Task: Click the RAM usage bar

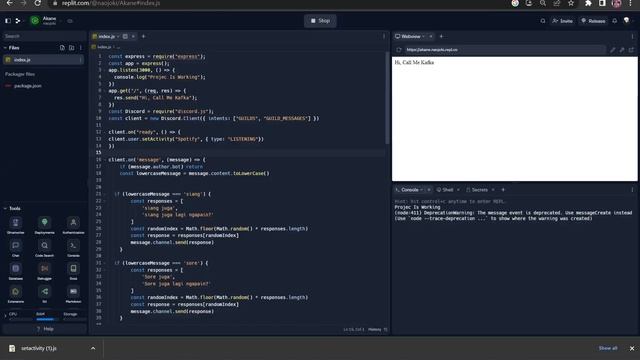Action: point(45,319)
